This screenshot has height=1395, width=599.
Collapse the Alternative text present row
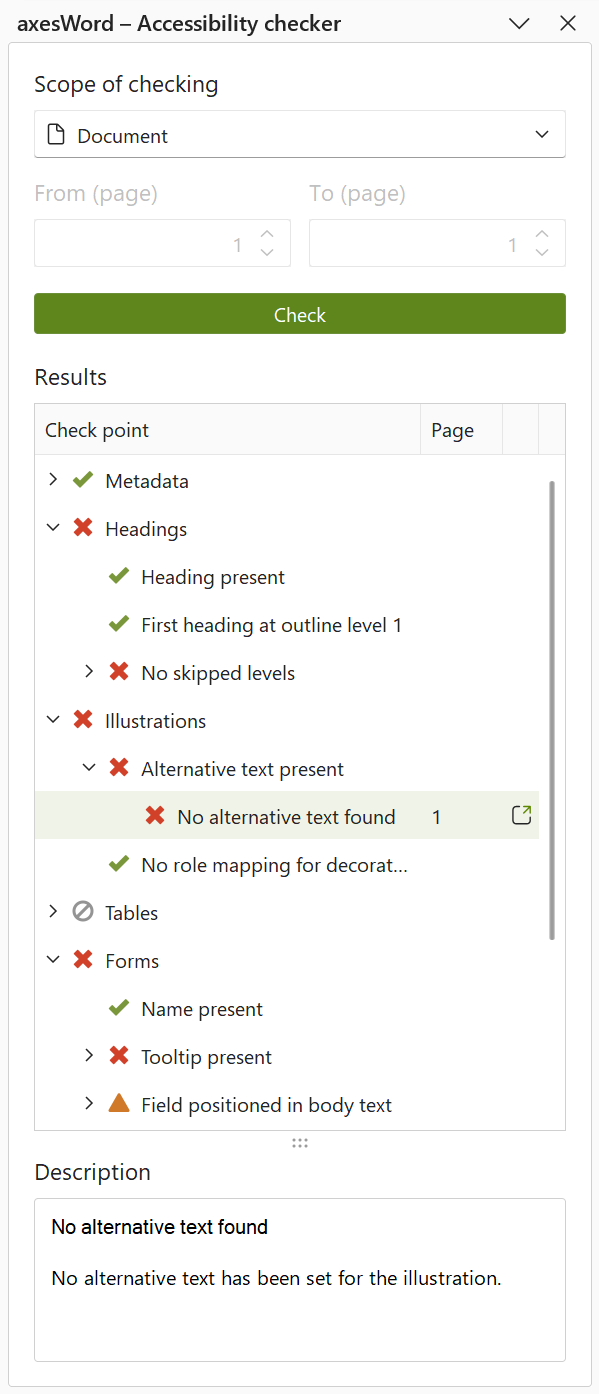(89, 769)
